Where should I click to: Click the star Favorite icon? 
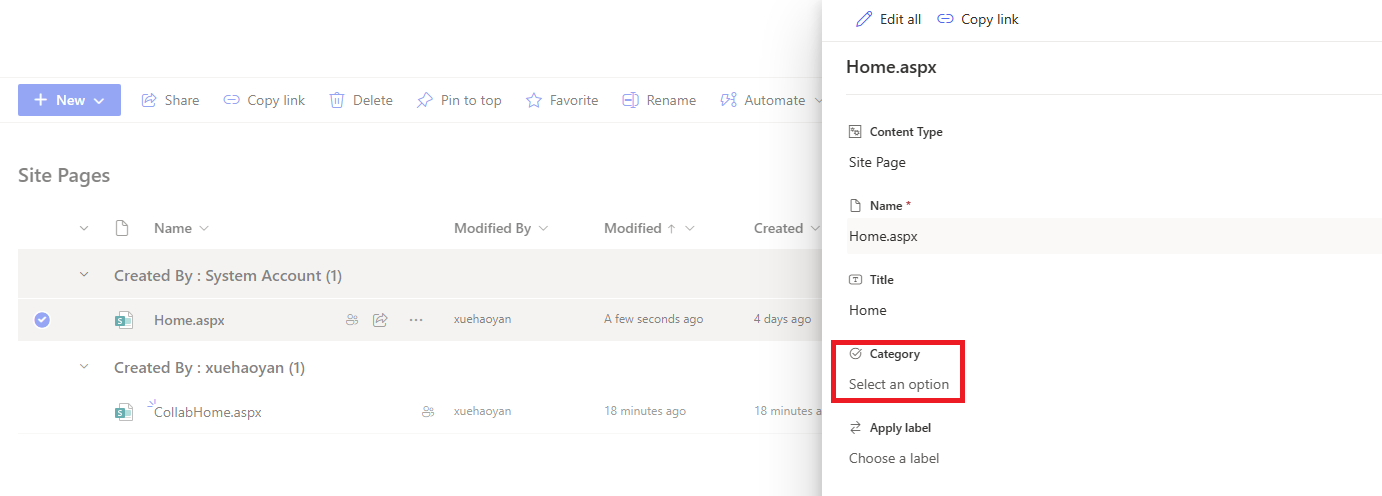click(x=534, y=100)
